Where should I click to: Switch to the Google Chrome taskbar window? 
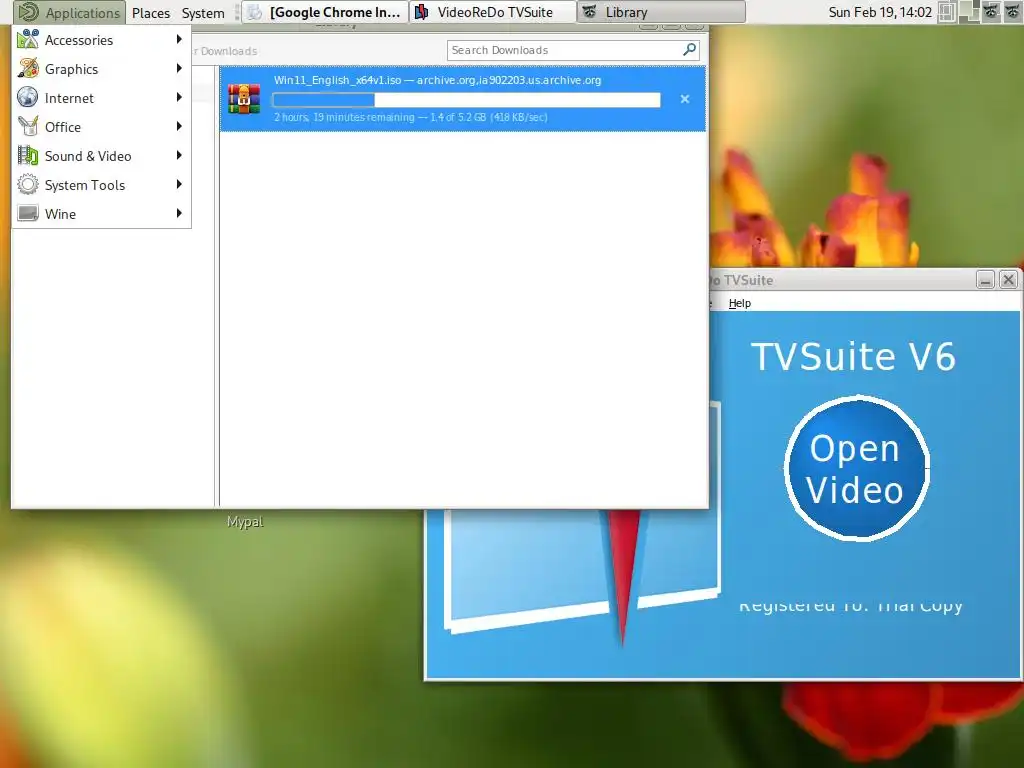(325, 12)
